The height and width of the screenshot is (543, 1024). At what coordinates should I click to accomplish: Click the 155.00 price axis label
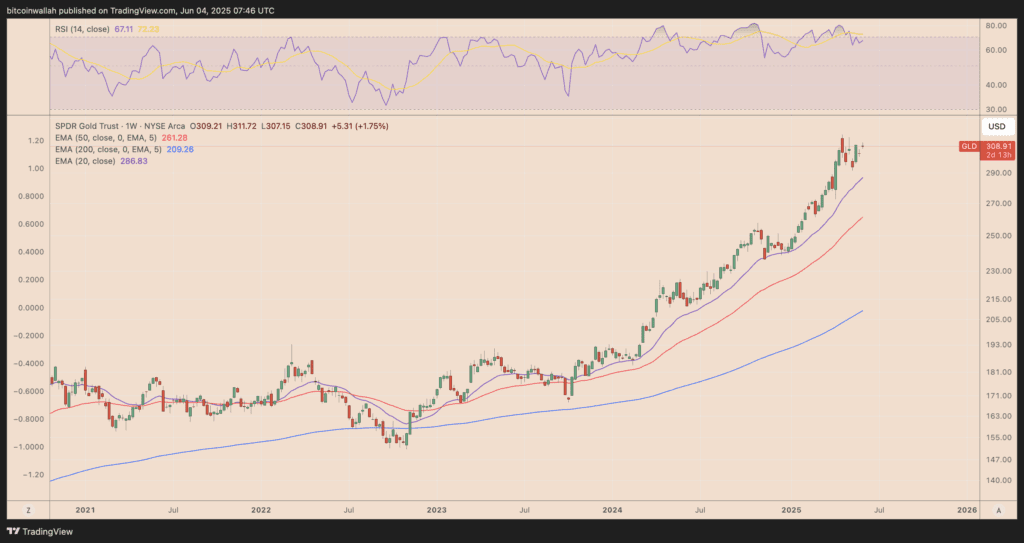pyautogui.click(x=999, y=438)
